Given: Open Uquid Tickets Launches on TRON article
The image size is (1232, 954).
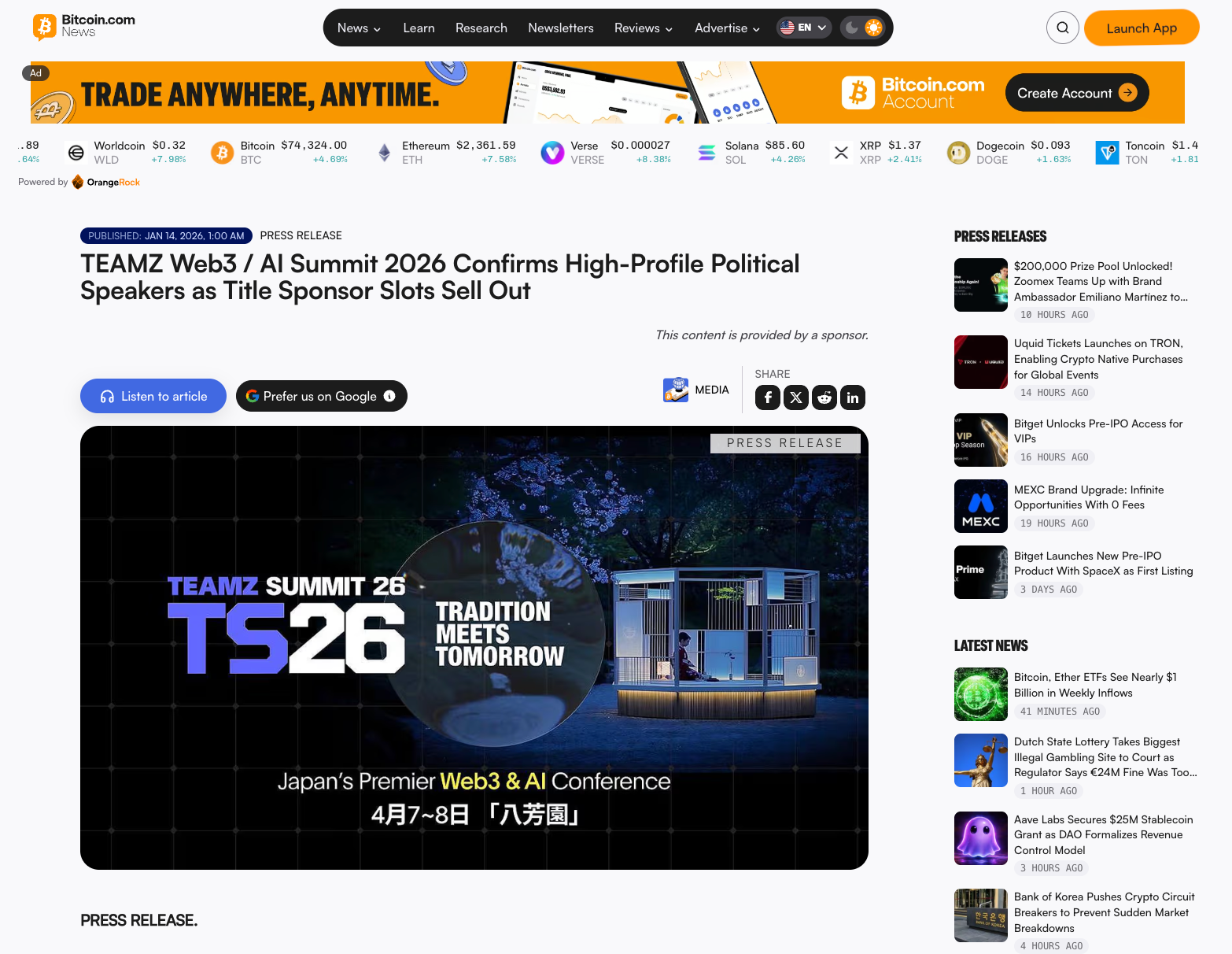Looking at the screenshot, I should coord(1098,359).
